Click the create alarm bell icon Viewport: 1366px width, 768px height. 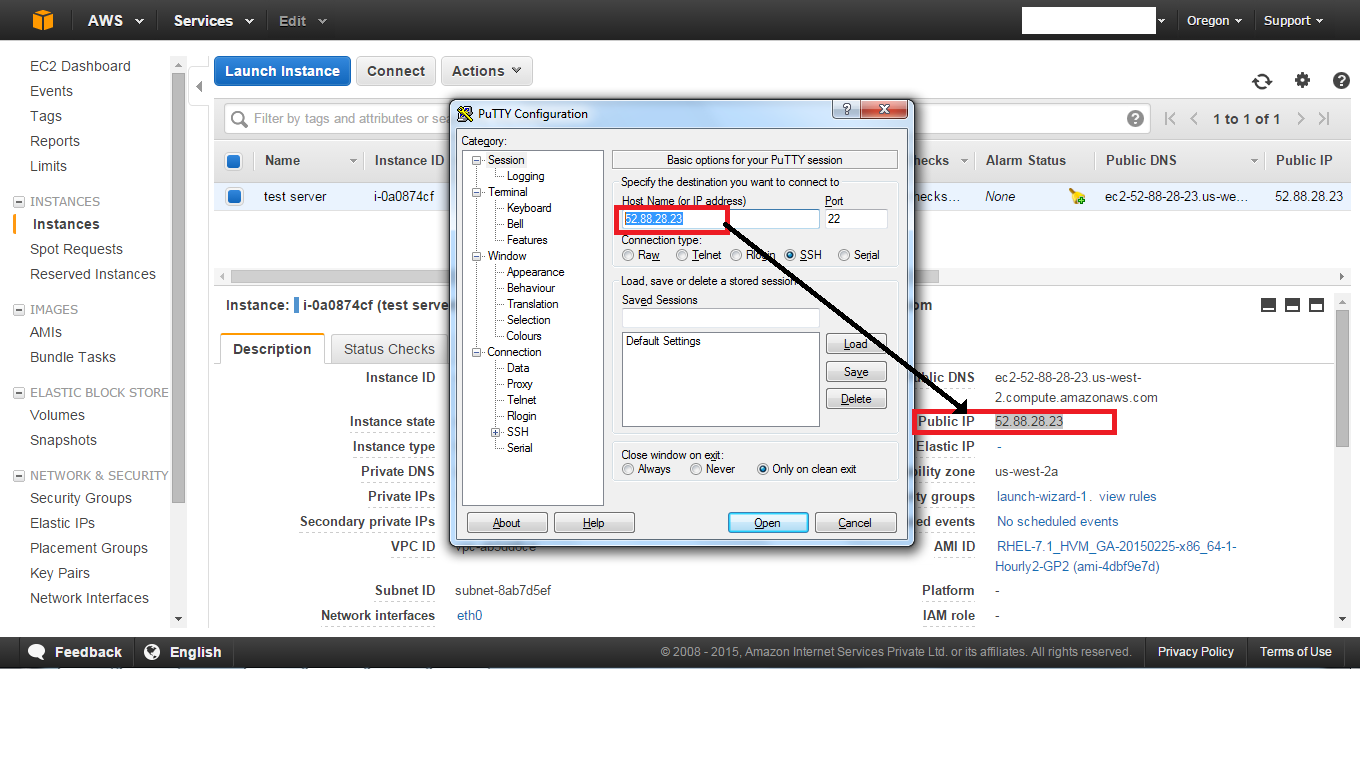click(x=1077, y=197)
